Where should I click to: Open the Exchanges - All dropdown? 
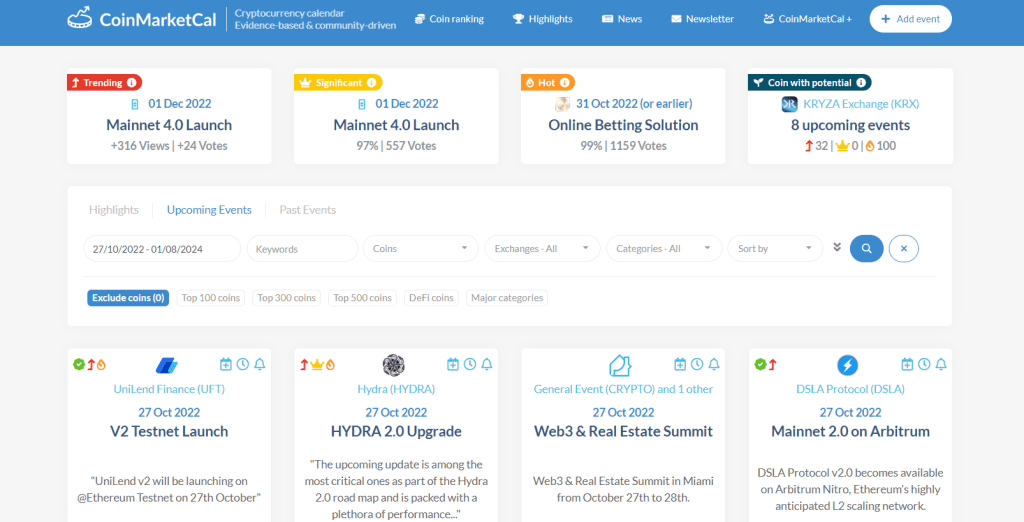[x=542, y=248]
